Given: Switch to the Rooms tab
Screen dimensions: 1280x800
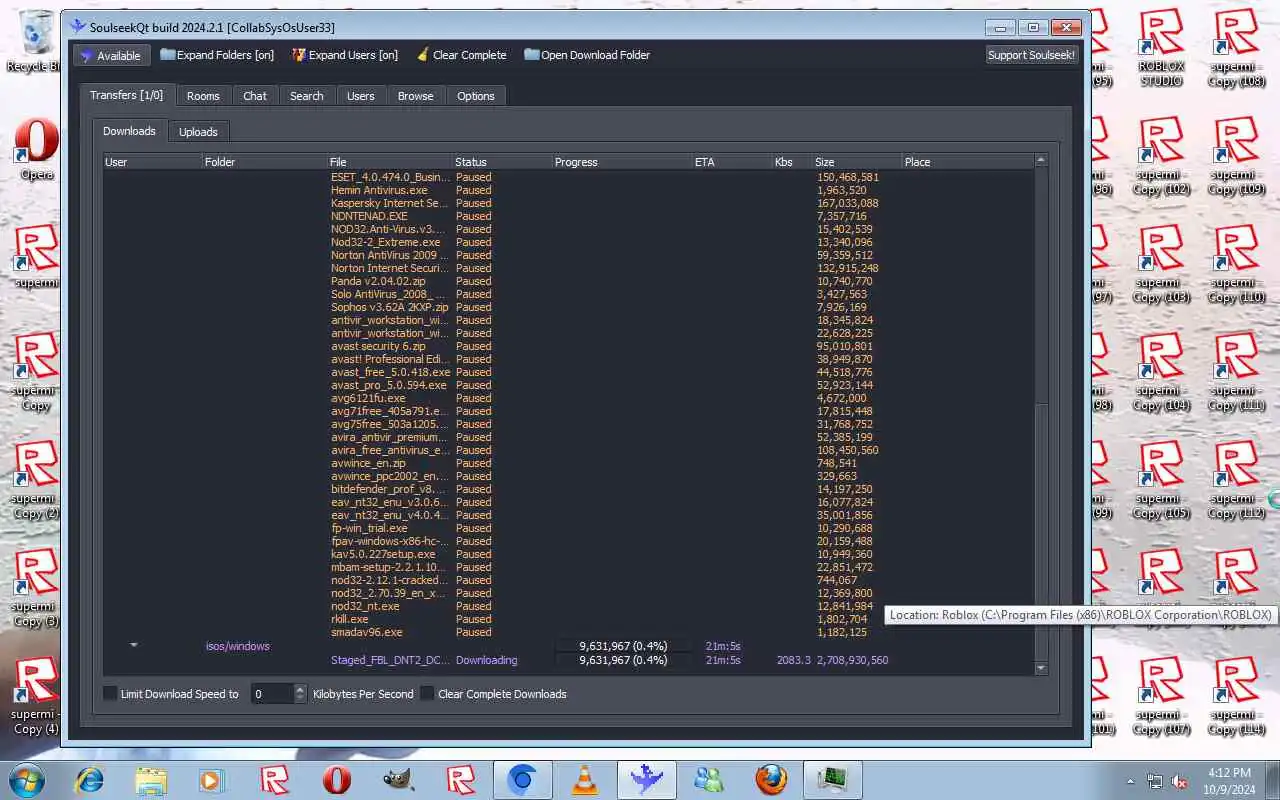Looking at the screenshot, I should click(x=203, y=96).
